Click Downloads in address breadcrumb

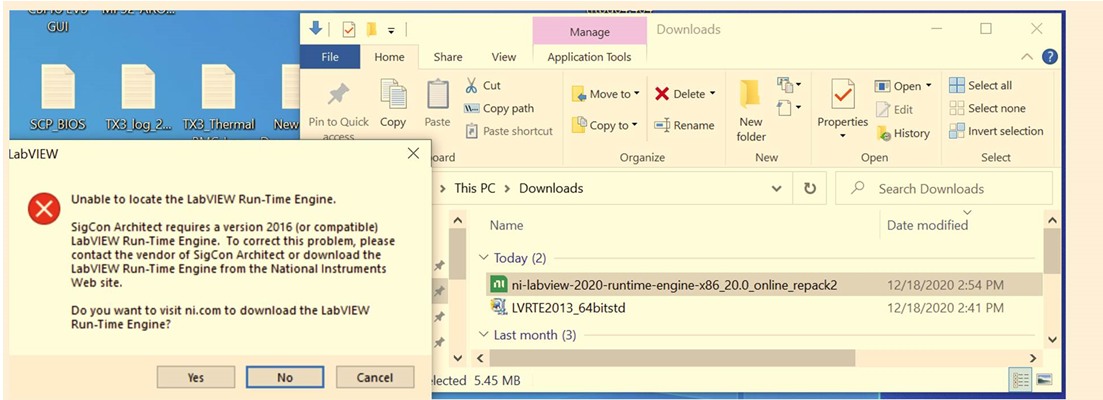(551, 188)
